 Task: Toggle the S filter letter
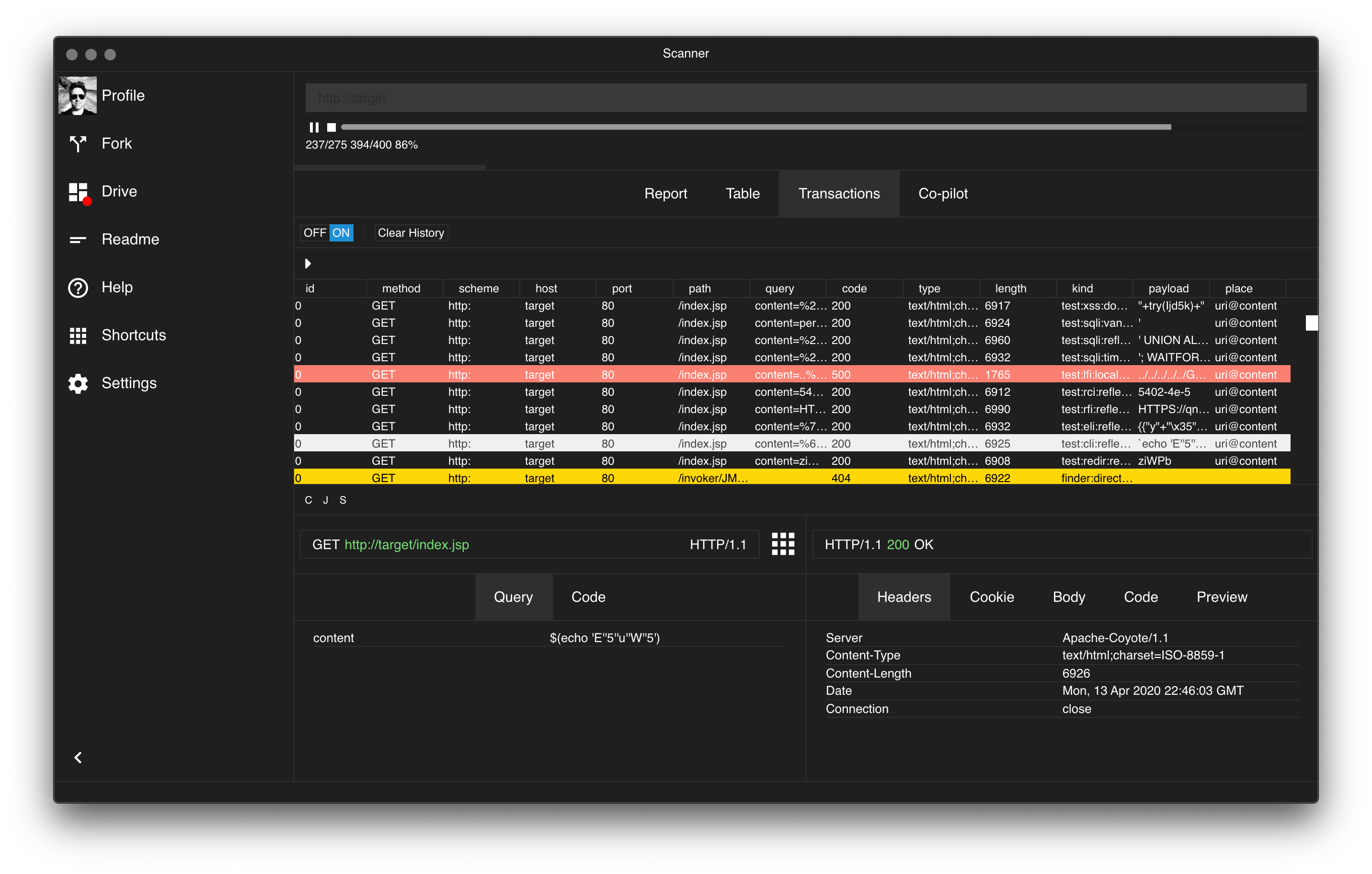click(x=343, y=500)
